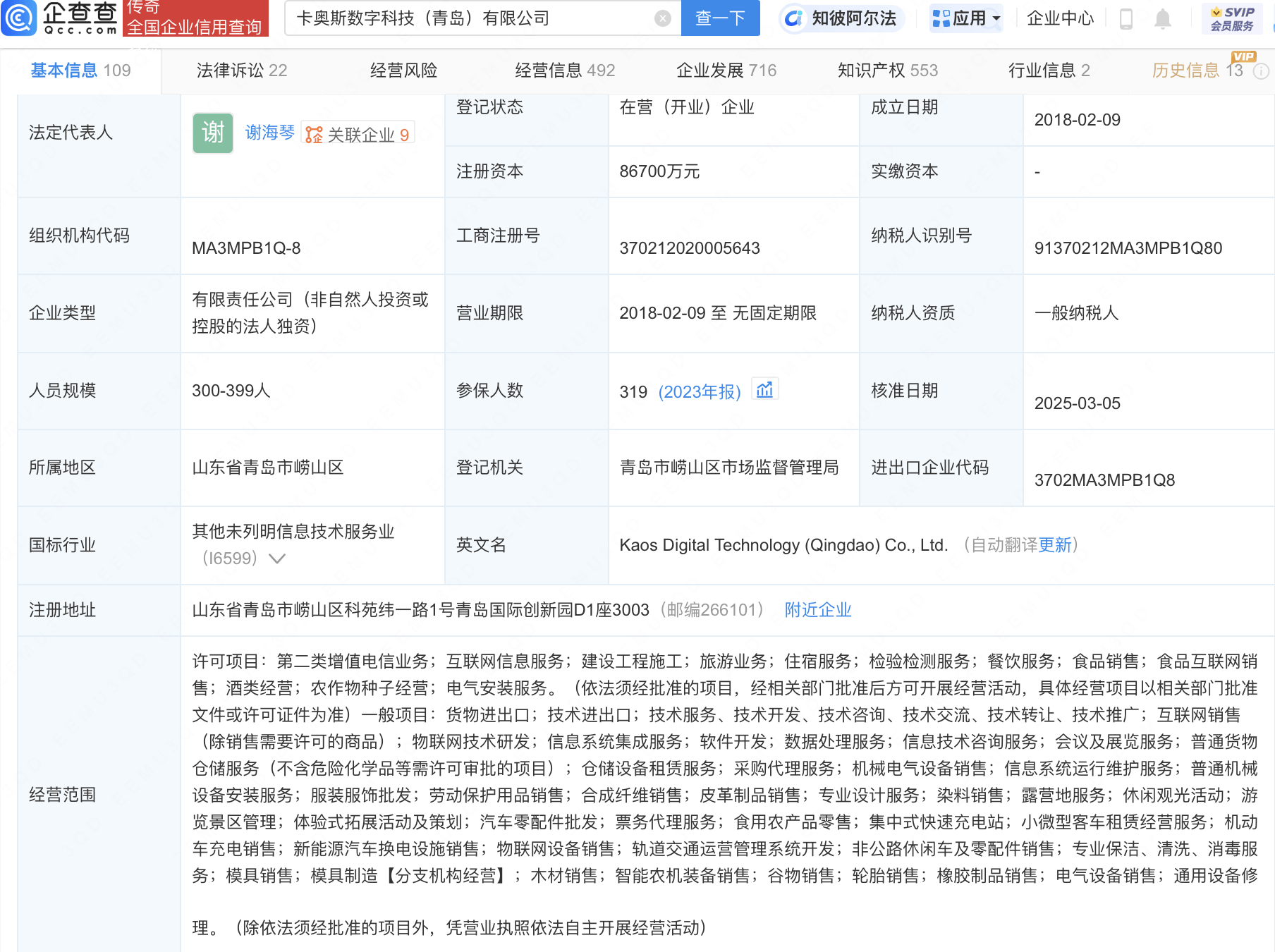Viewport: 1275px width, 952px height.
Task: Select registration status 在营(开业)企业
Action: point(687,107)
